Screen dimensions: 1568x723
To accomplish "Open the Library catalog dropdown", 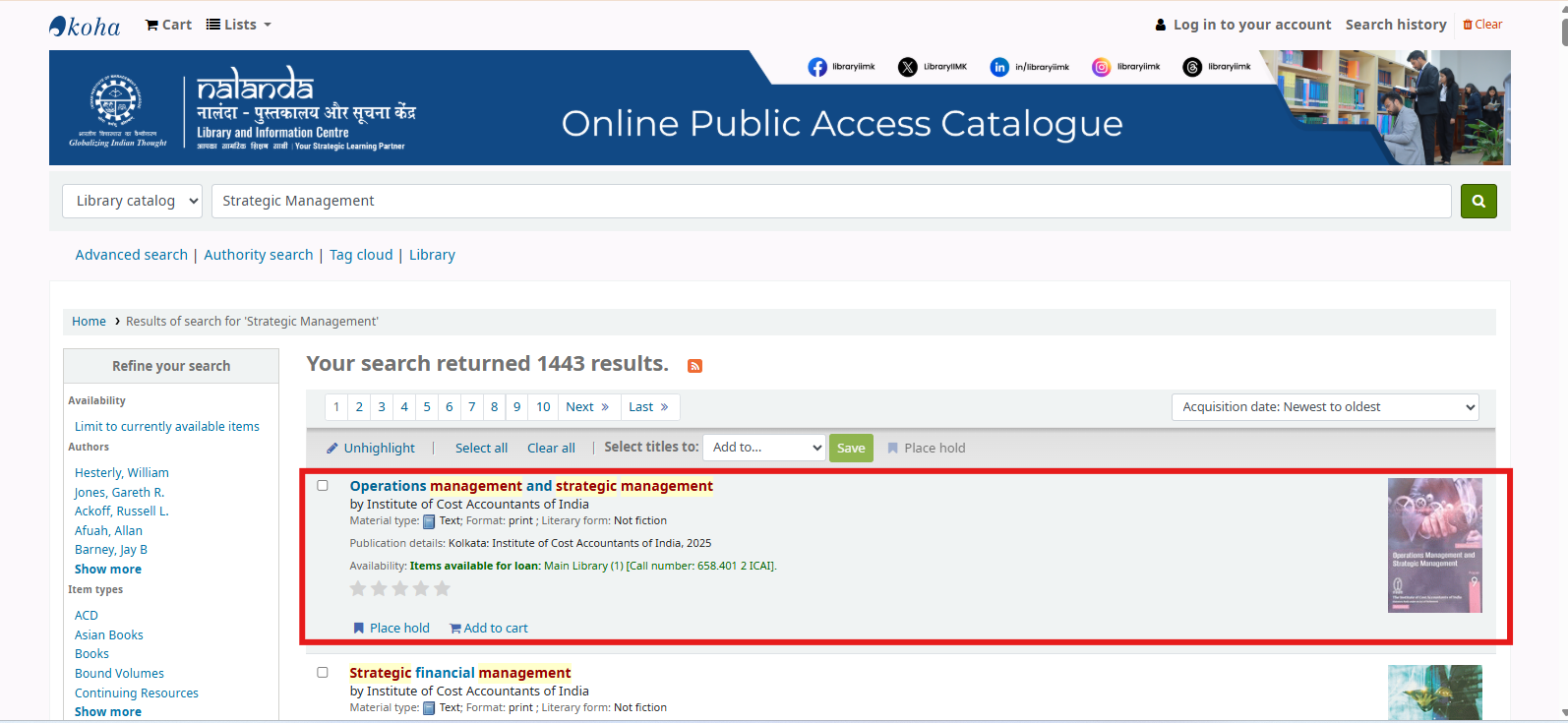I will point(132,201).
